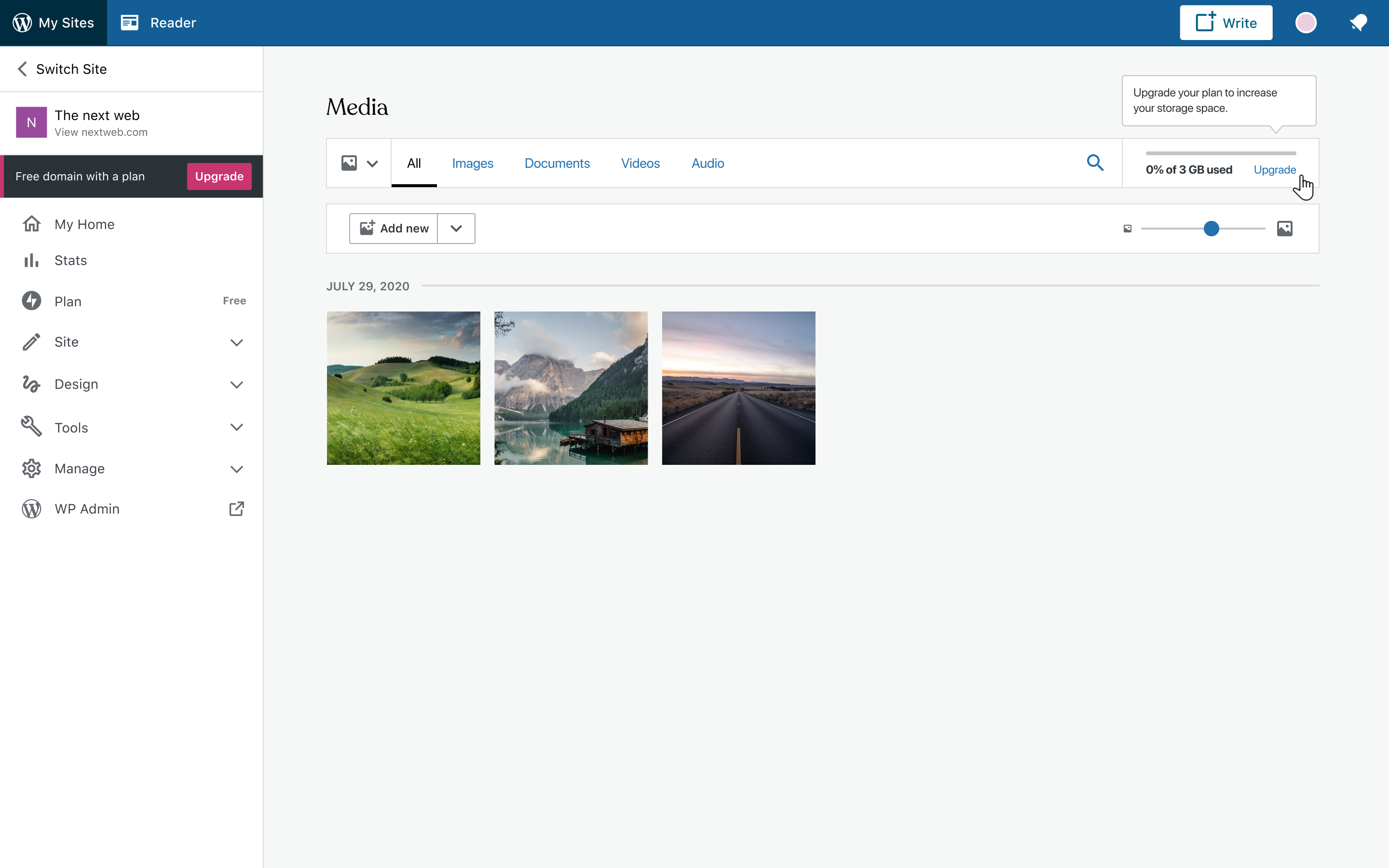The height and width of the screenshot is (868, 1389).
Task: Click the Upgrade storage link
Action: coord(1274,170)
